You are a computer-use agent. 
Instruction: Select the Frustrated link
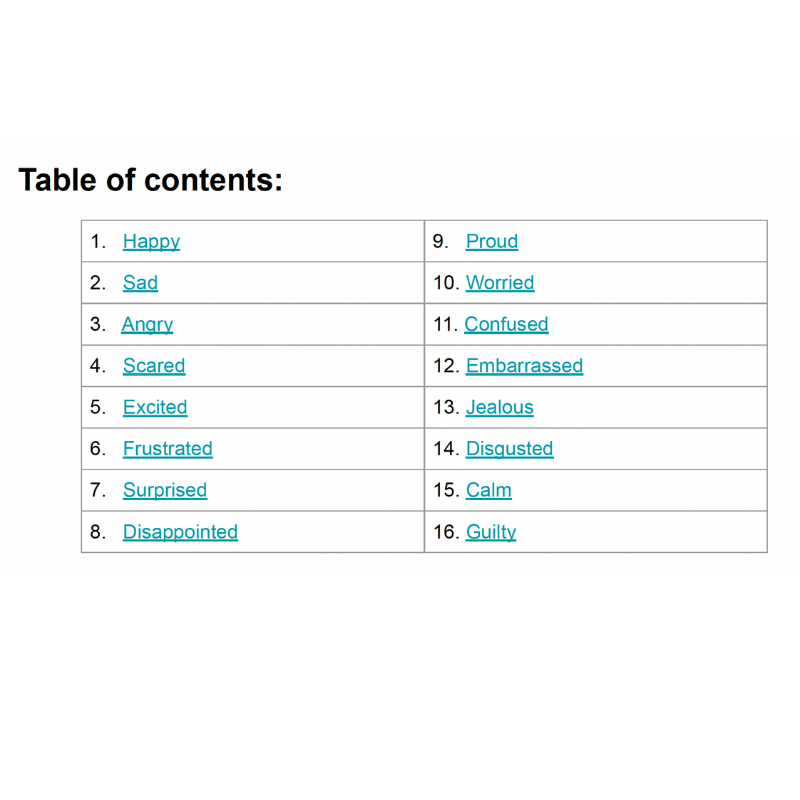(x=167, y=449)
